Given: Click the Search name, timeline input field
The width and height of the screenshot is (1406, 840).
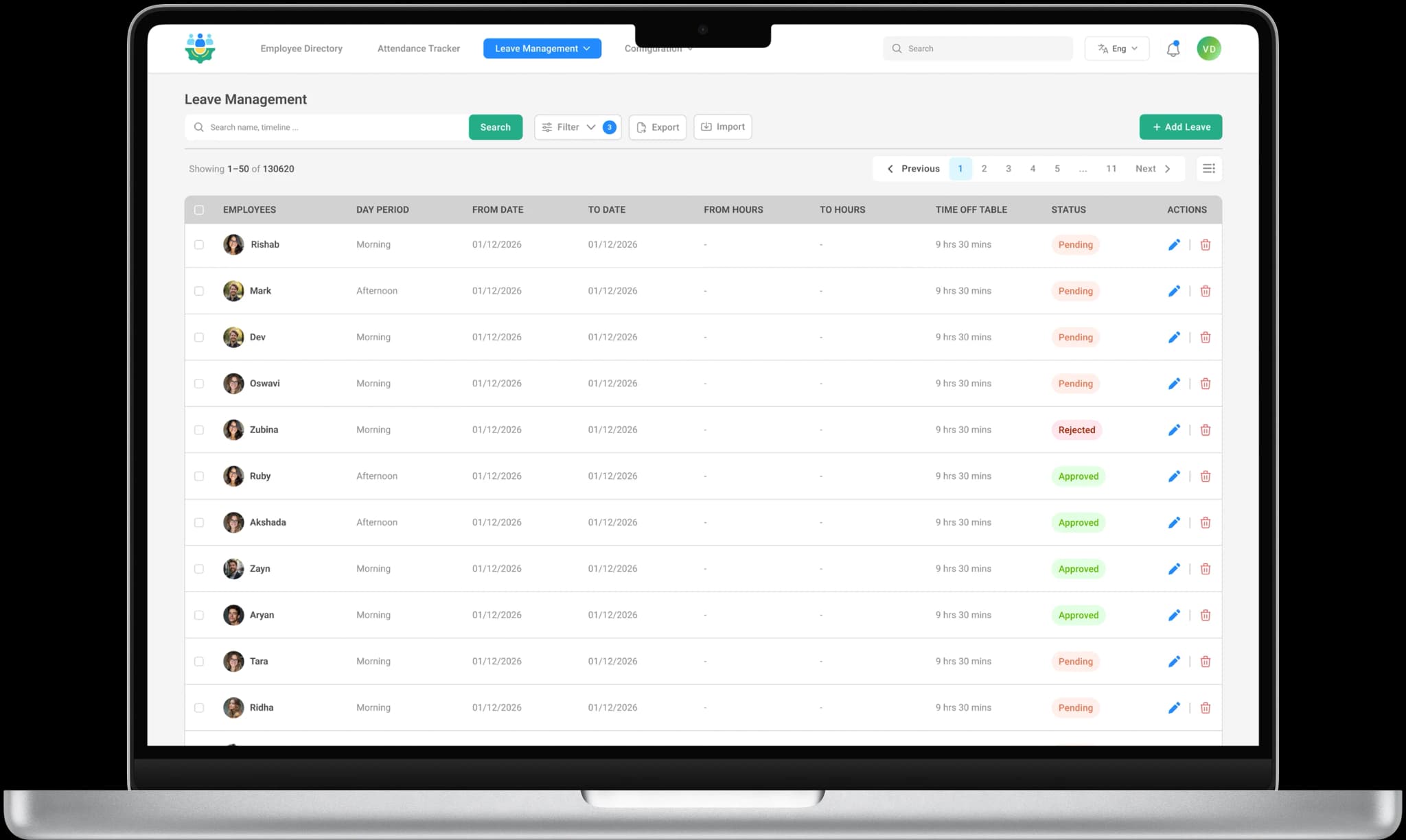Looking at the screenshot, I should point(330,127).
